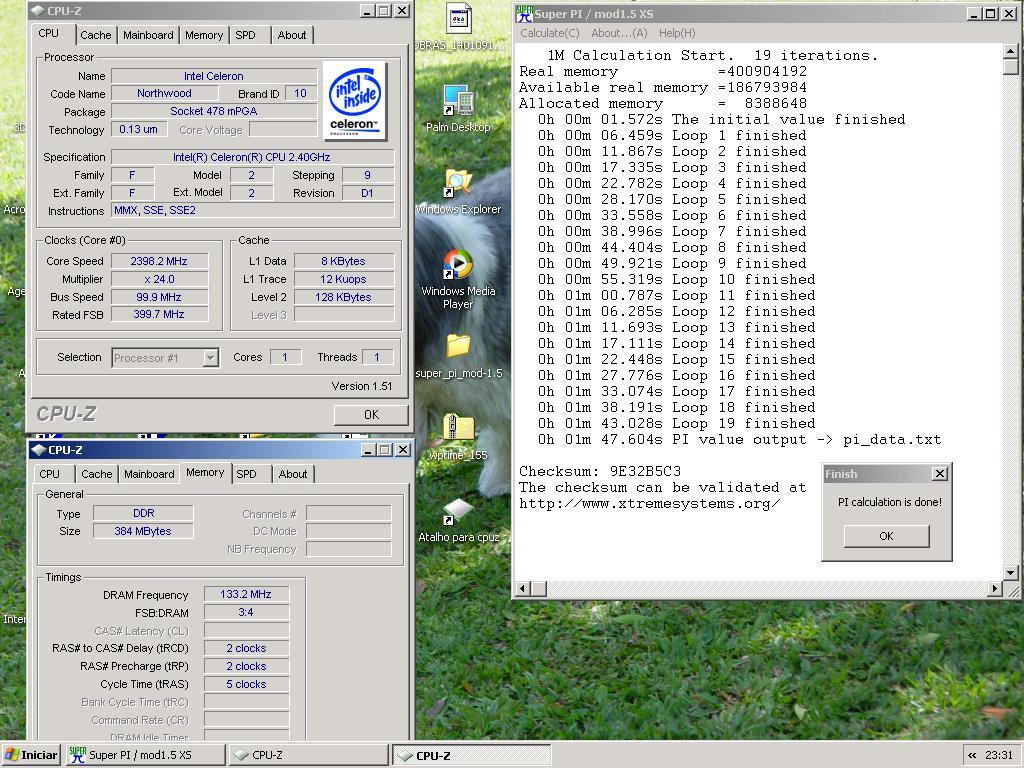This screenshot has width=1024, height=768.
Task: Open the About...(A) menu in Super PI
Action: (x=618, y=33)
